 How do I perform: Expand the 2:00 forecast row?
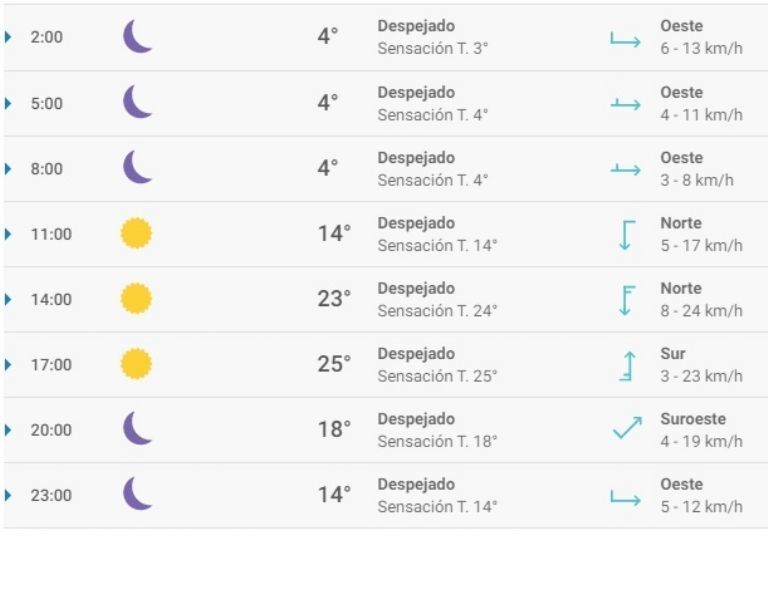9,37
